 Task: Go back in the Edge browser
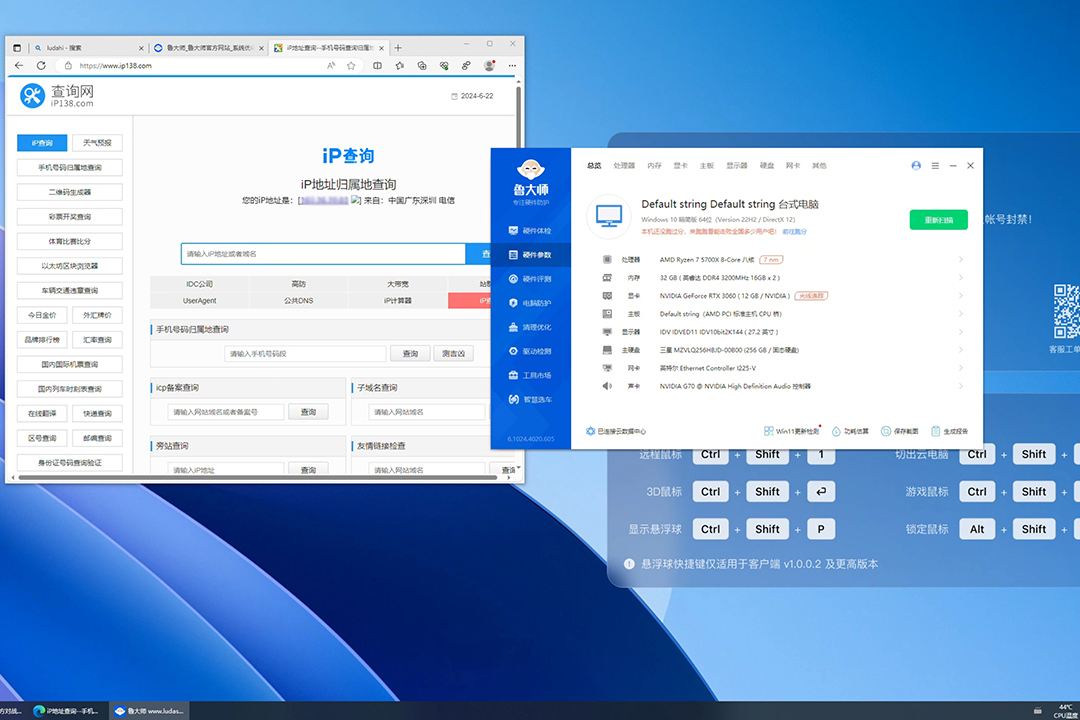pos(19,65)
